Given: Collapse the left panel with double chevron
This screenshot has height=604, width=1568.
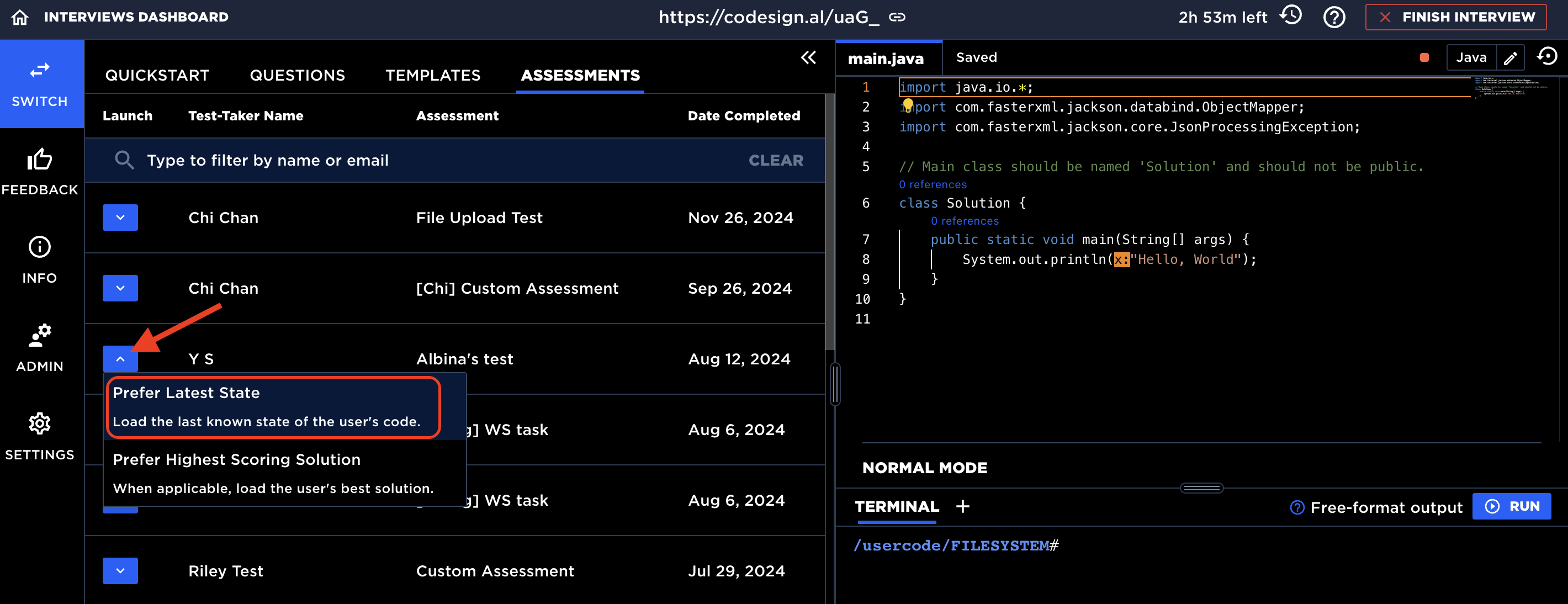Looking at the screenshot, I should (808, 58).
